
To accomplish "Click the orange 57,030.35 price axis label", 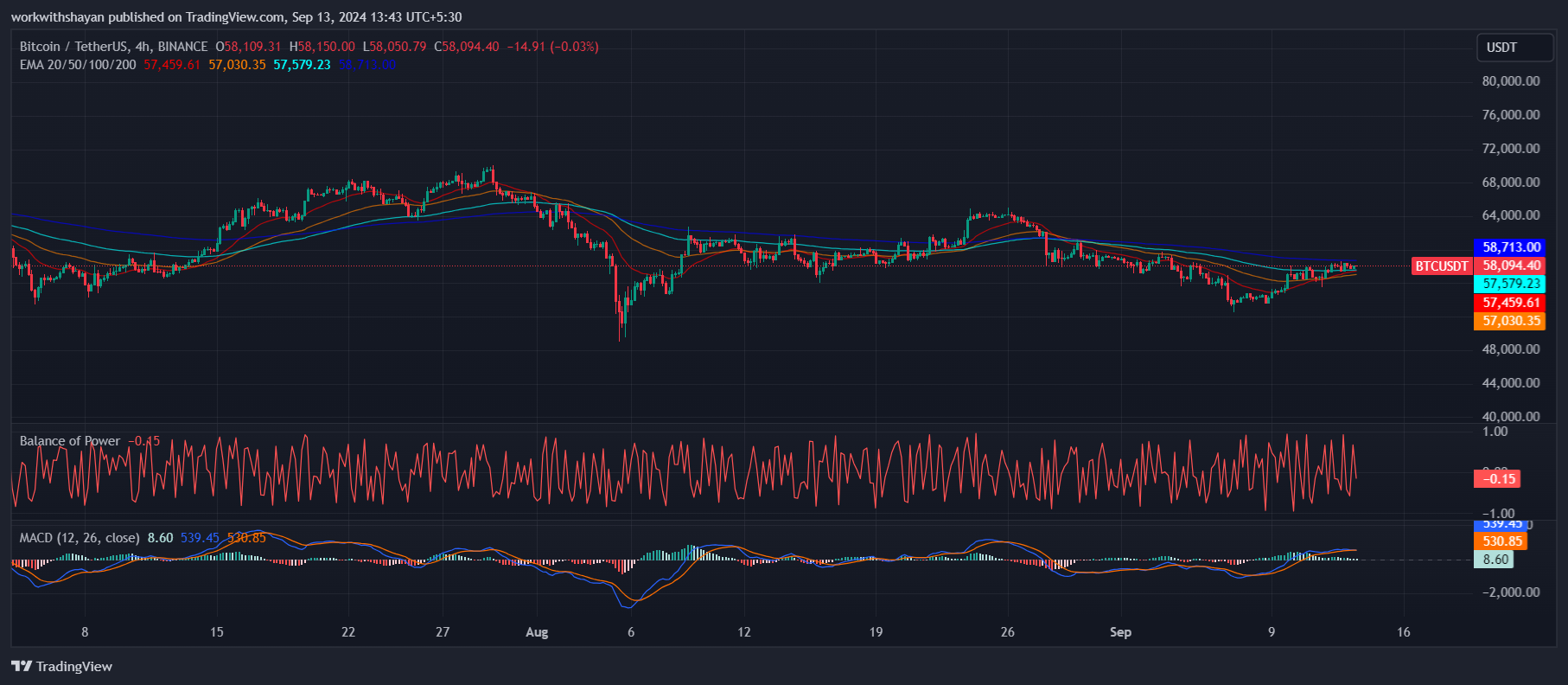I will [1511, 321].
